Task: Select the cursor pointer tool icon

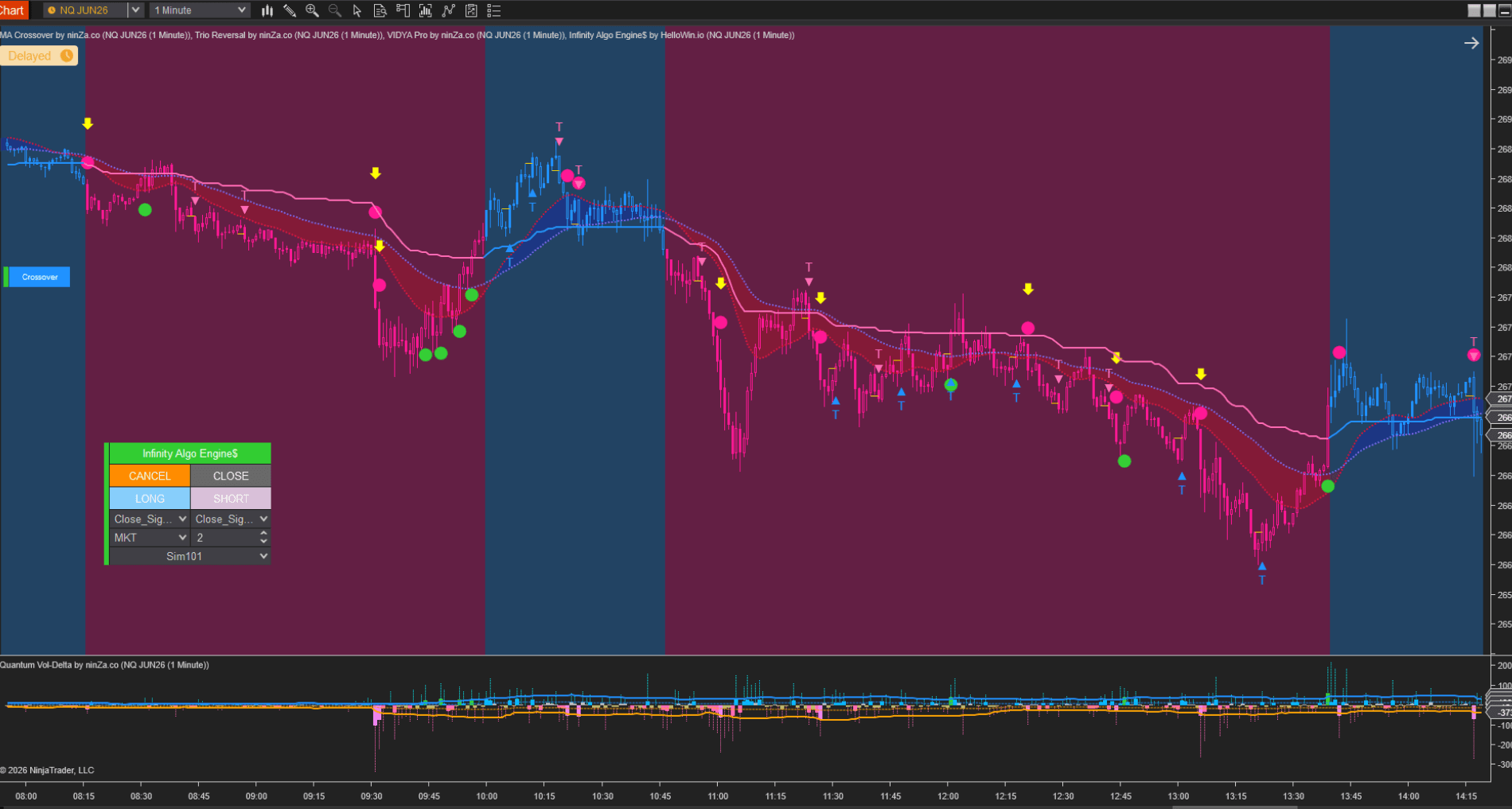Action: click(357, 10)
